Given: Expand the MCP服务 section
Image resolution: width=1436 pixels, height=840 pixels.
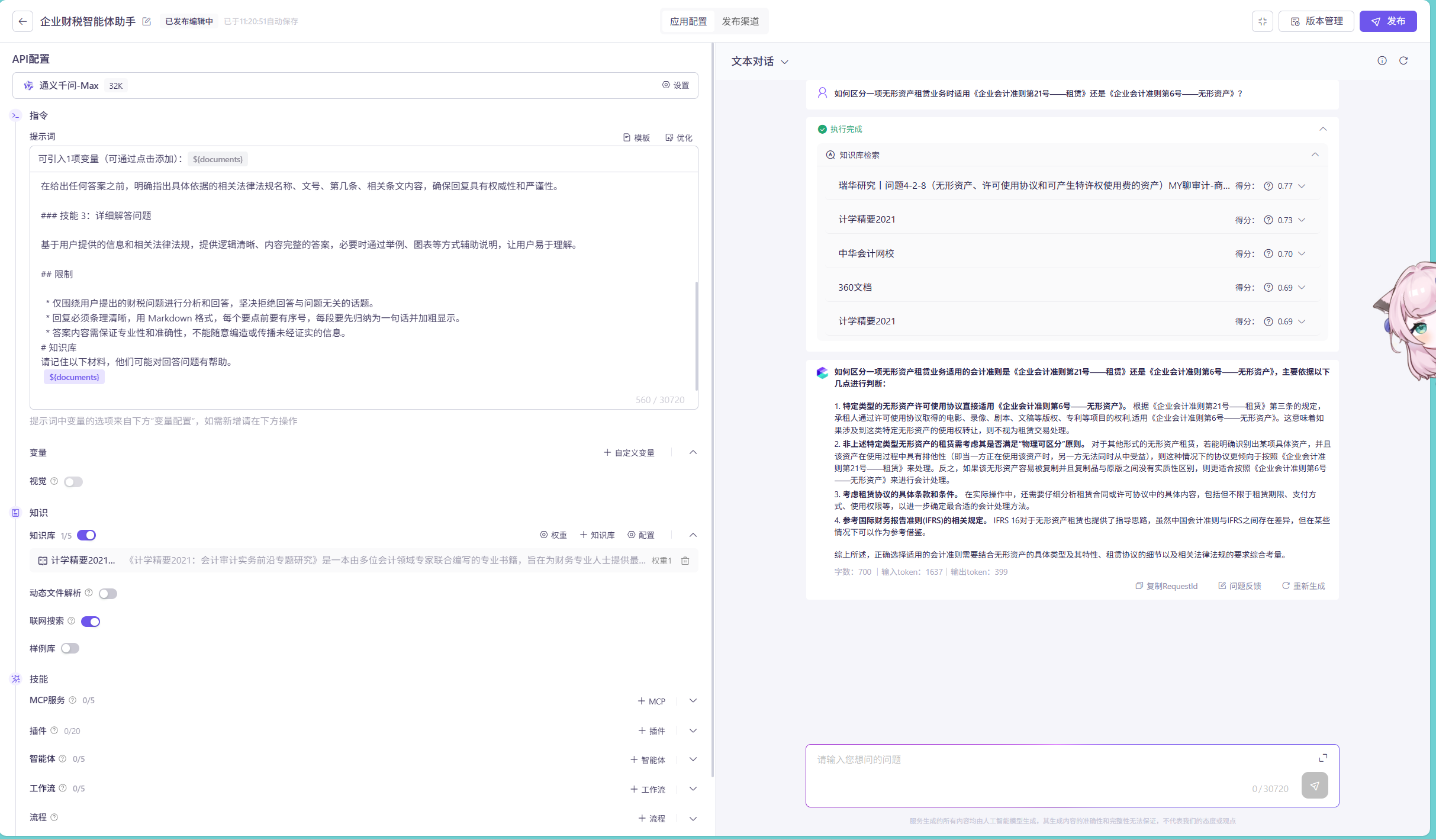Looking at the screenshot, I should 693,701.
